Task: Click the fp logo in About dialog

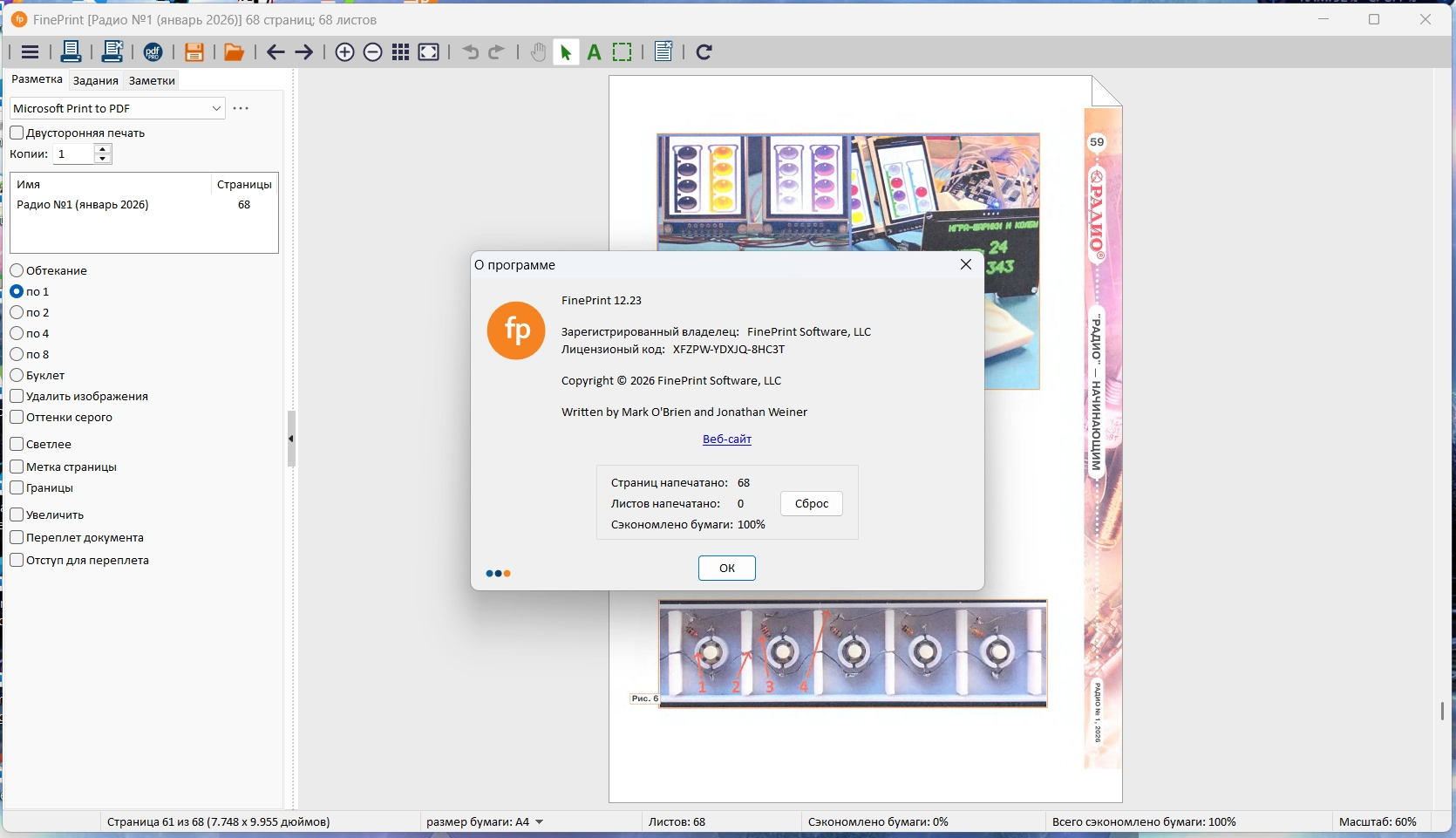Action: pos(516,330)
